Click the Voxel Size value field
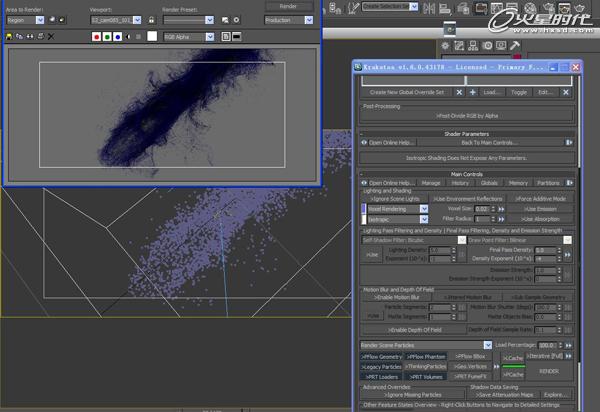 (x=483, y=208)
